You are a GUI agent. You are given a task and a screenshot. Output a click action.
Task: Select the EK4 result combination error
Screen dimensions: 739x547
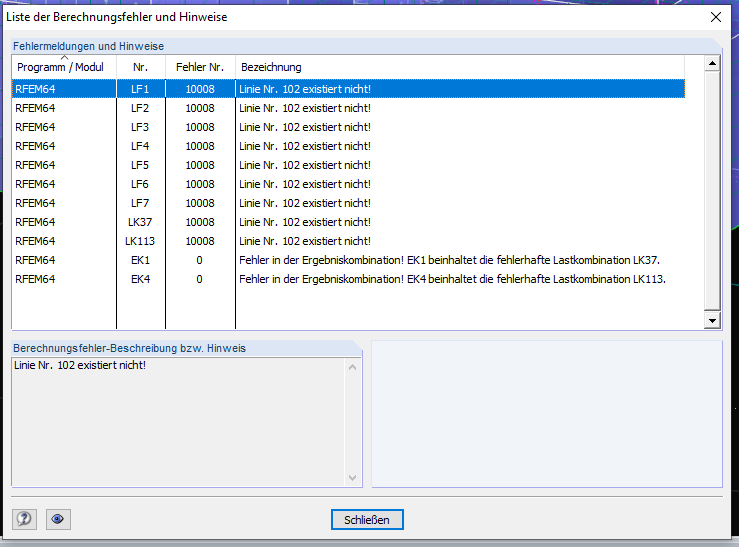tap(348, 279)
